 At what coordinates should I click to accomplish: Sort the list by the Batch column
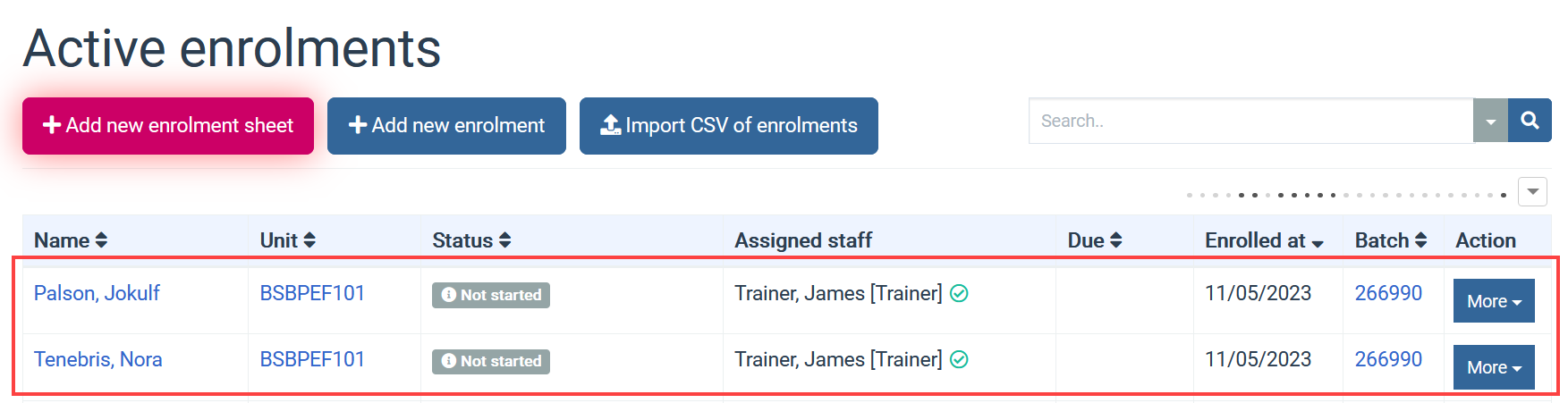[1390, 240]
